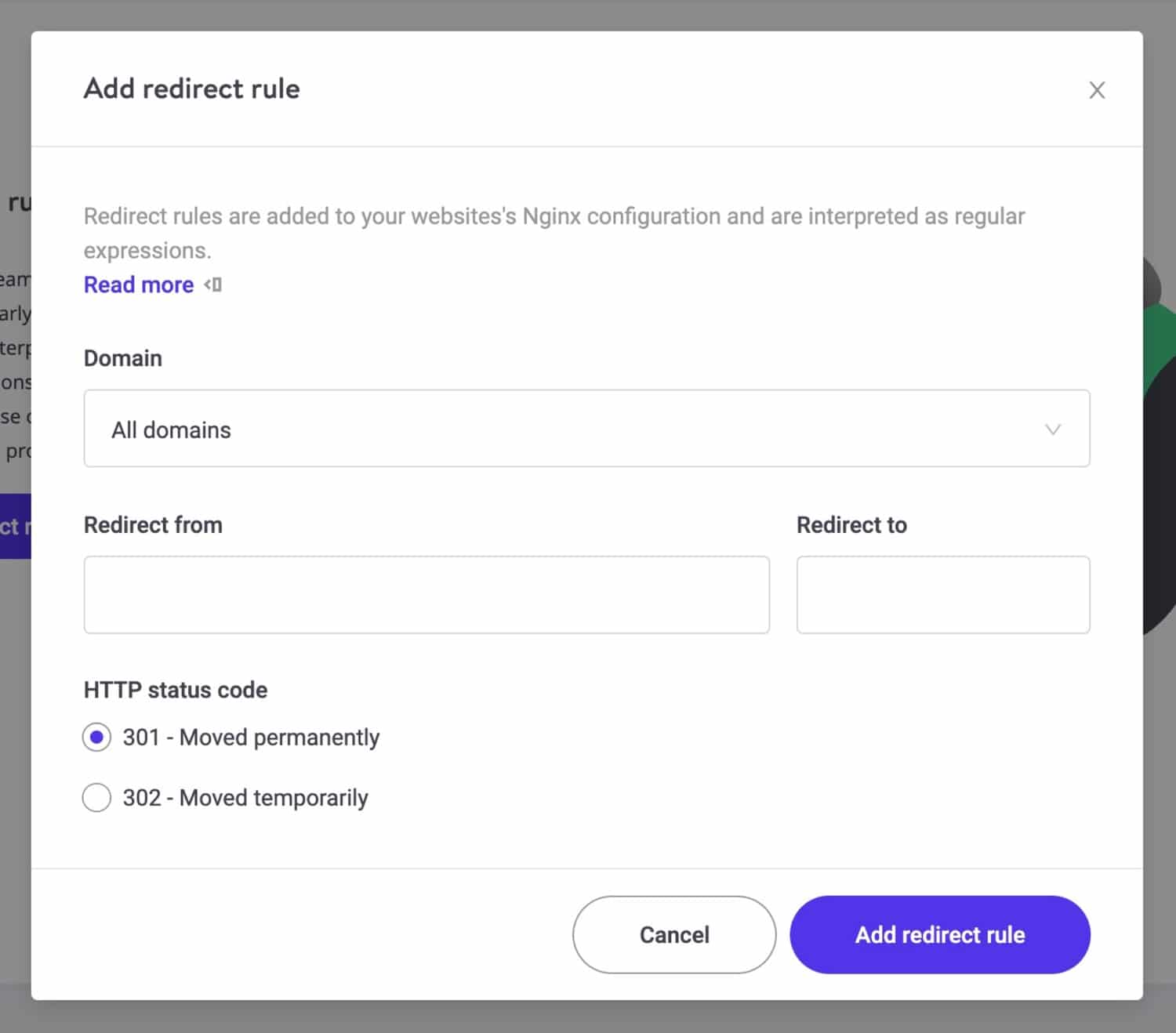Screen dimensions: 1176x1033
Task: Click the domain combo box field
Action: tap(587, 429)
